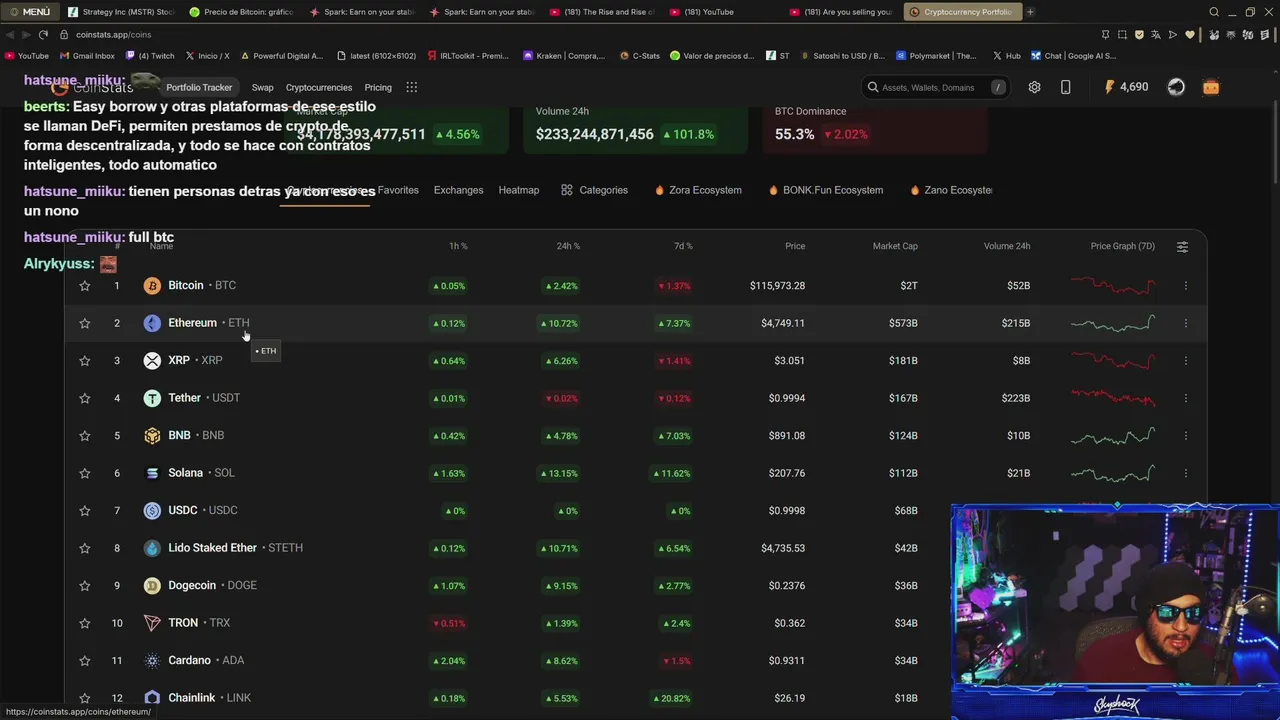The height and width of the screenshot is (720, 1280).
Task: Open the XRP row more-options menu
Action: click(x=1186, y=361)
